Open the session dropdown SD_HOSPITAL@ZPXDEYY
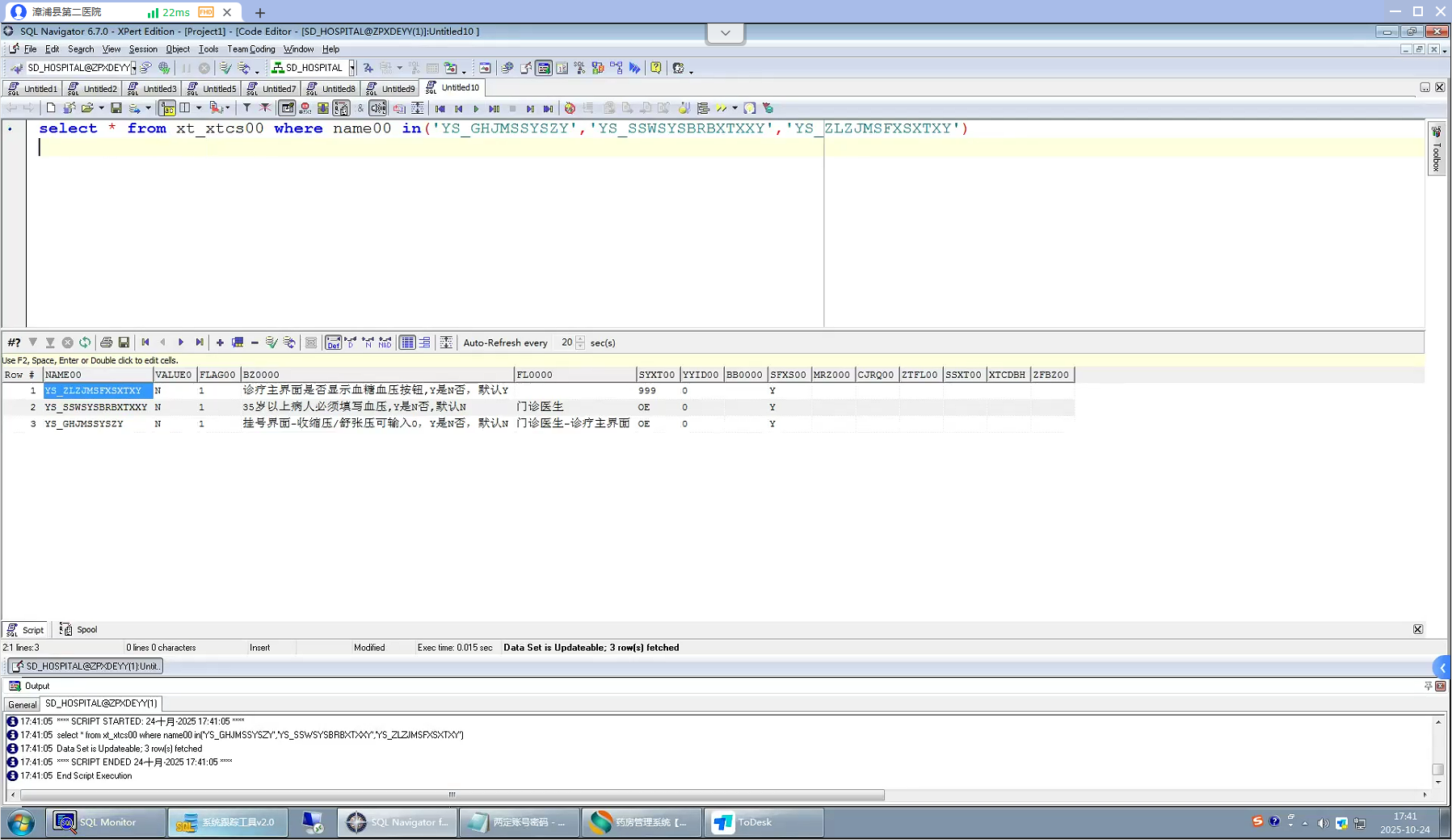The height and width of the screenshot is (840, 1452). pos(133,68)
